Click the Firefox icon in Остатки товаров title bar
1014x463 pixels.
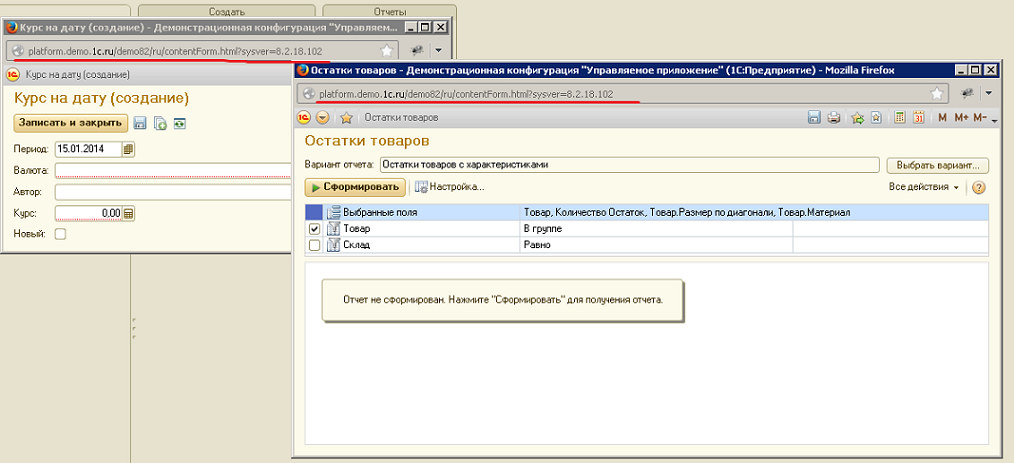click(x=302, y=70)
